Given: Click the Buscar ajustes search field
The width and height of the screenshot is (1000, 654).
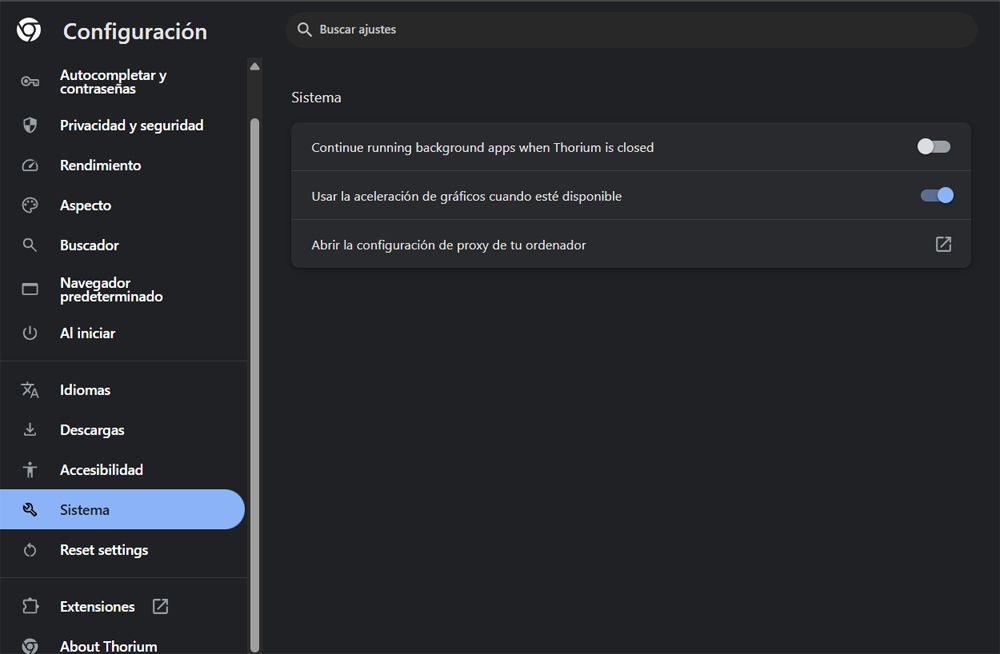Looking at the screenshot, I should click(x=630, y=30).
